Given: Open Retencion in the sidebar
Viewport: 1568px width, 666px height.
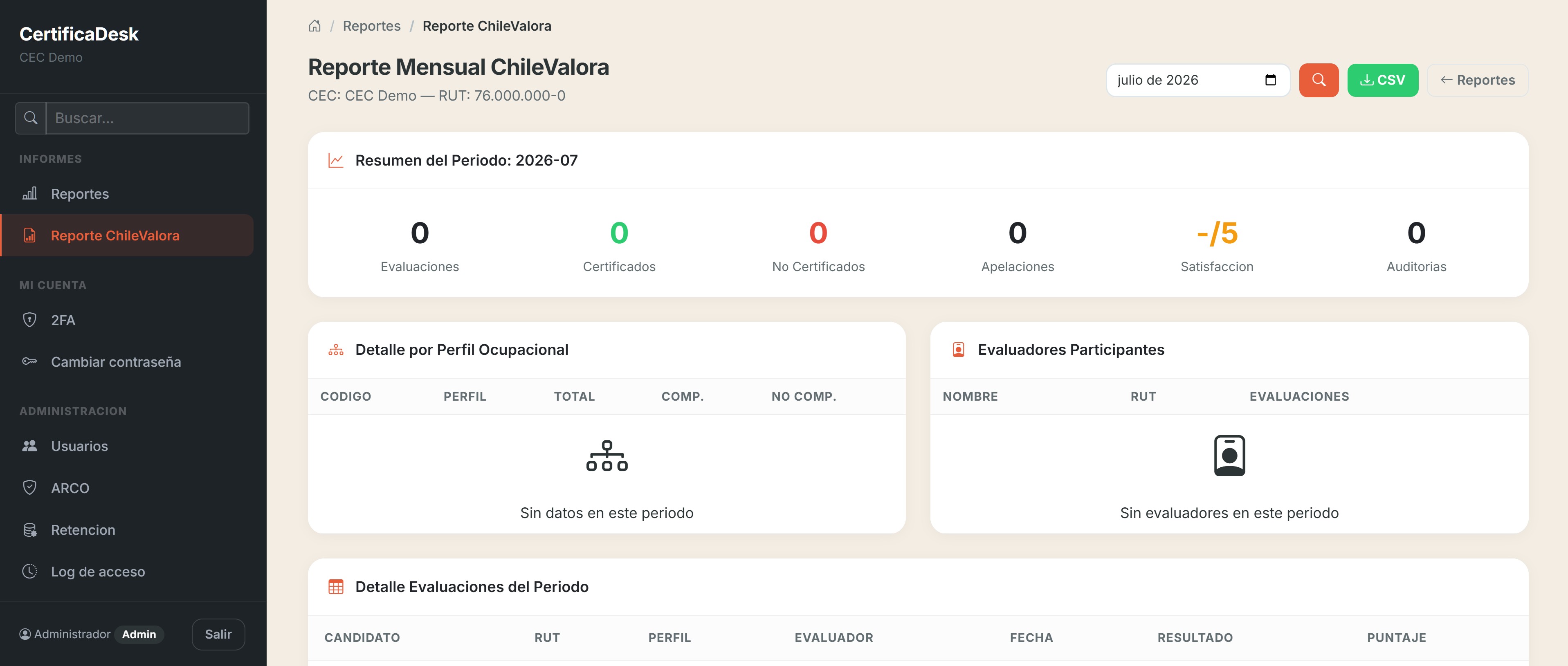Looking at the screenshot, I should pyautogui.click(x=127, y=529).
